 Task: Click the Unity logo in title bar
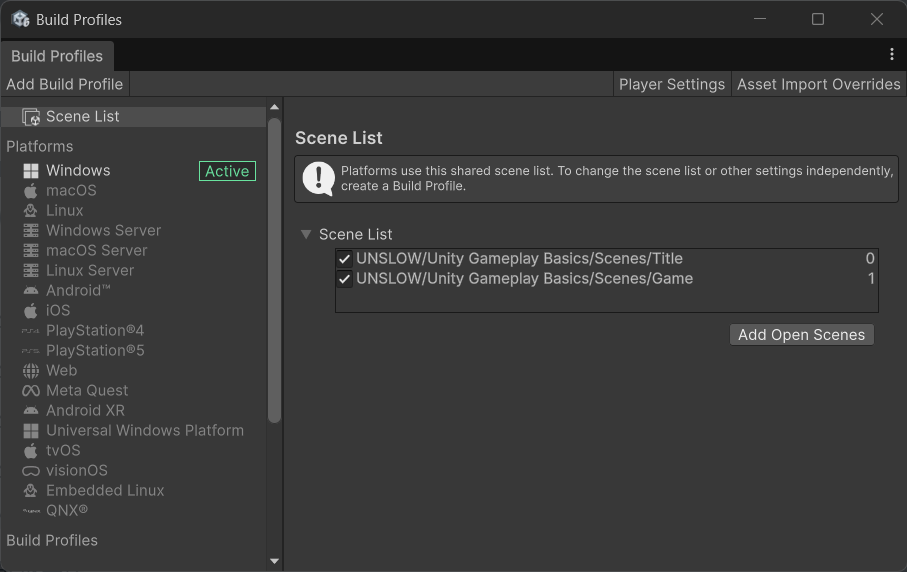[21, 19]
